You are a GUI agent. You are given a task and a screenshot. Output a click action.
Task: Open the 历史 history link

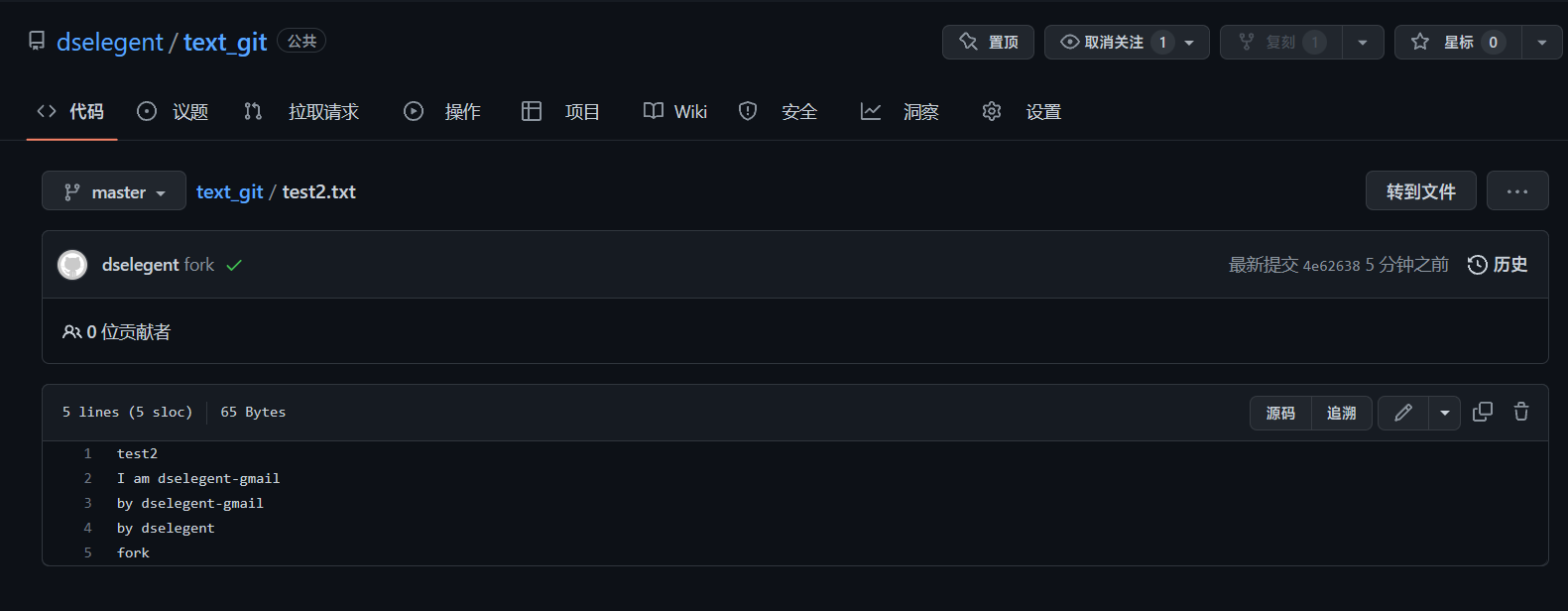click(x=1498, y=265)
